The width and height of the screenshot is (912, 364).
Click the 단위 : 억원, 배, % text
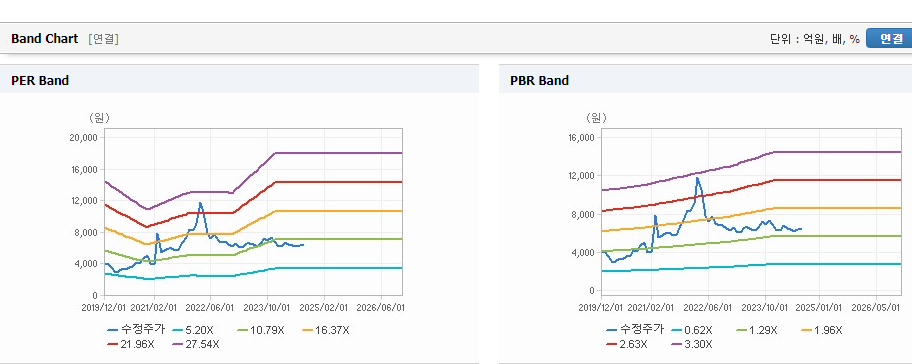[x=815, y=39]
